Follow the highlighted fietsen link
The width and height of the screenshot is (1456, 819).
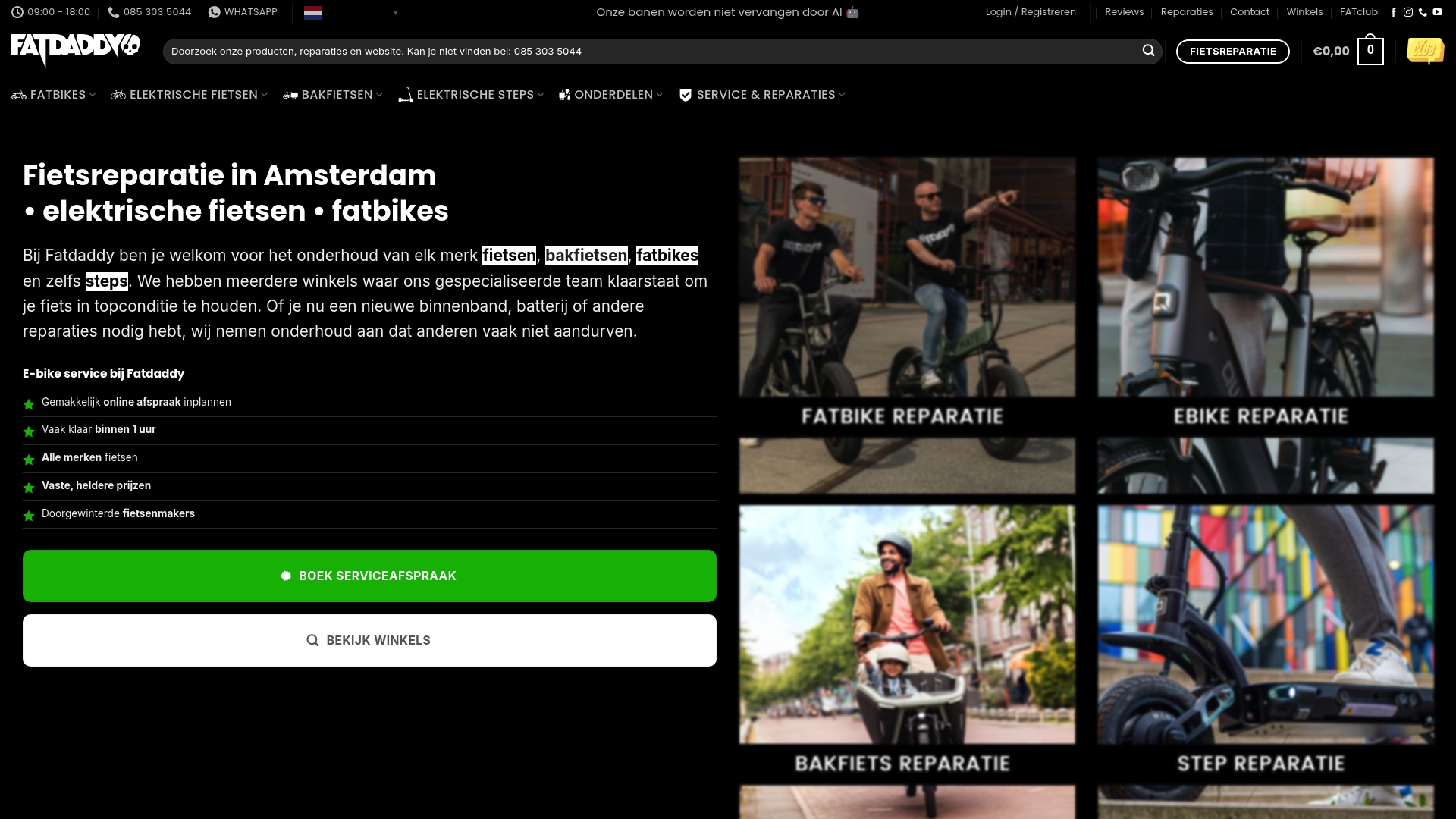pos(509,256)
